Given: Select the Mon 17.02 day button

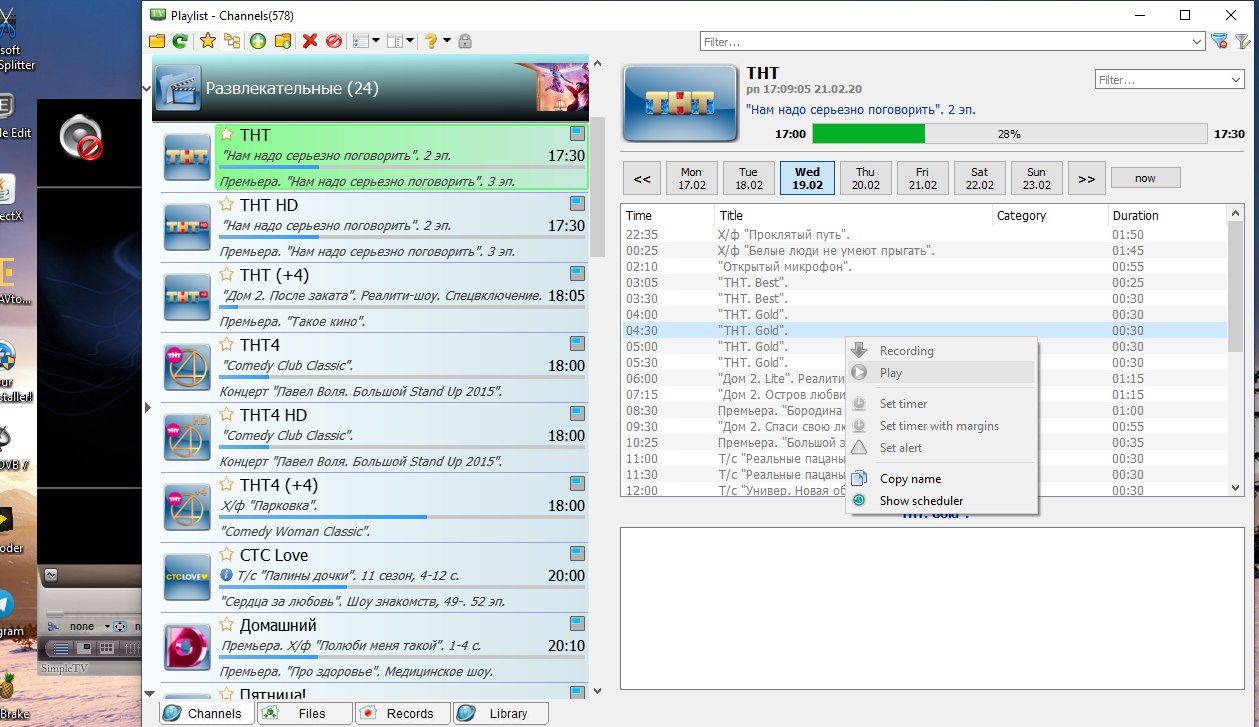Looking at the screenshot, I should 691,179.
